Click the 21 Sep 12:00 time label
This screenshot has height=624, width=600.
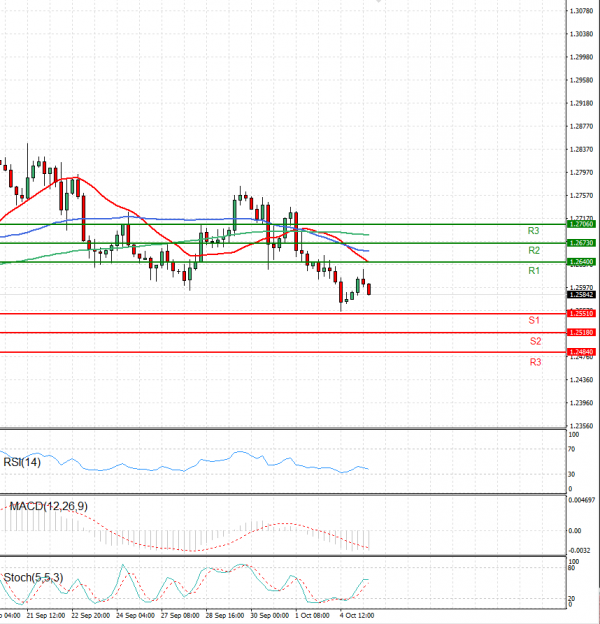tap(46, 615)
